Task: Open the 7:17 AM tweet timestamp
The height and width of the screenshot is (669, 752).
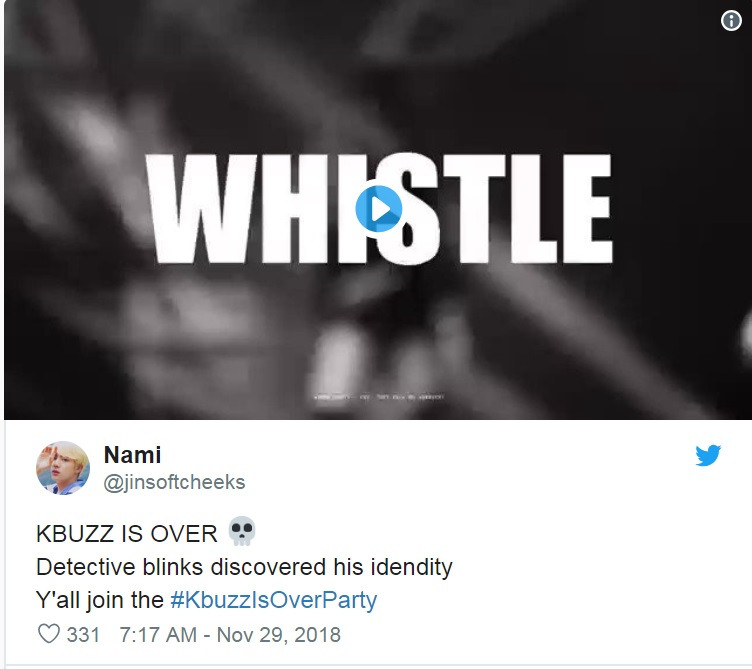Action: [x=158, y=634]
